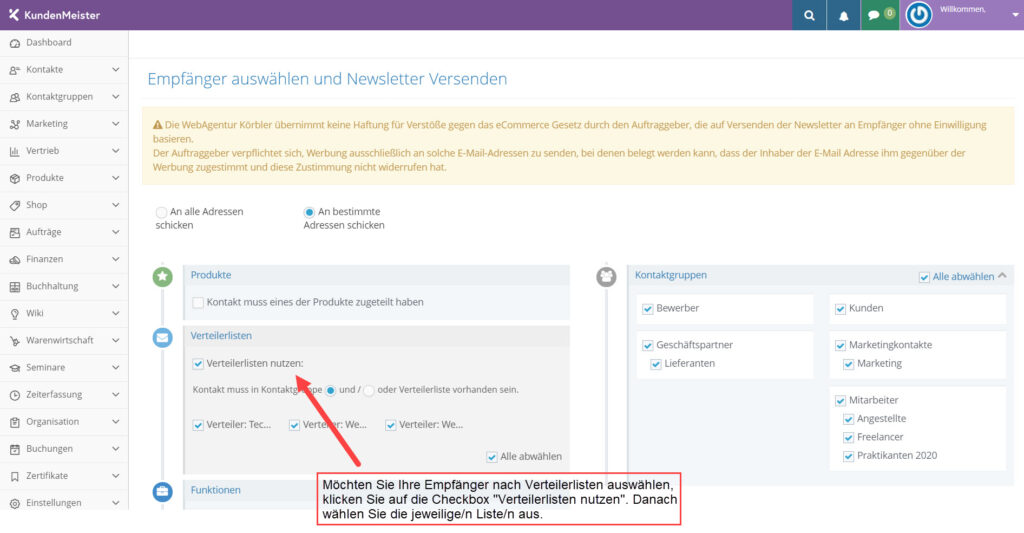
Task: Click the gray Kontaktgruppen people icon
Action: 606,277
